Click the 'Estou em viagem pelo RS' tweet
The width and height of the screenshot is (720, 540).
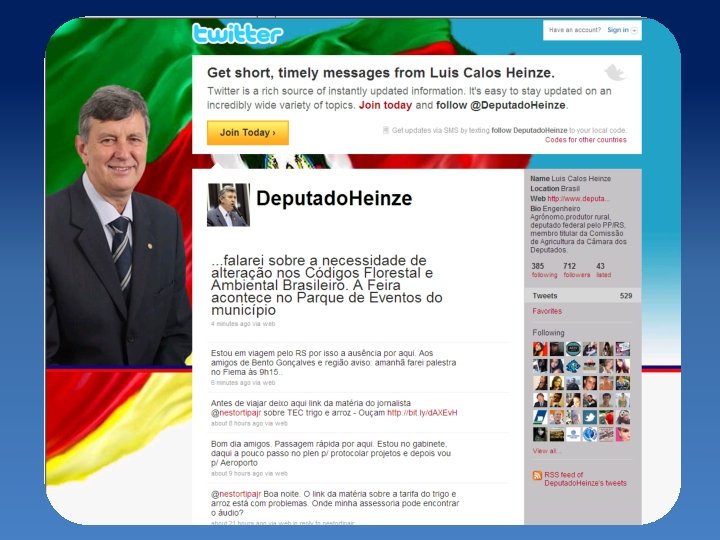point(333,362)
